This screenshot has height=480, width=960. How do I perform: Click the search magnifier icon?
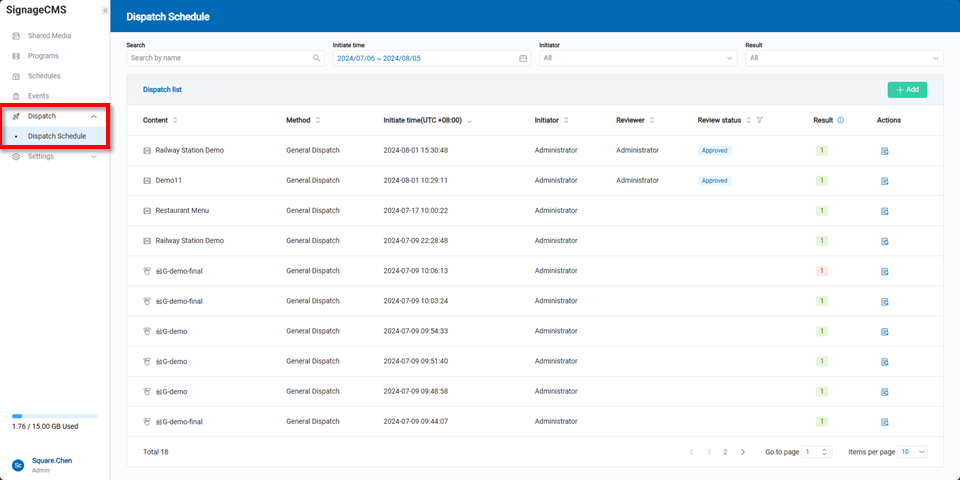click(317, 59)
